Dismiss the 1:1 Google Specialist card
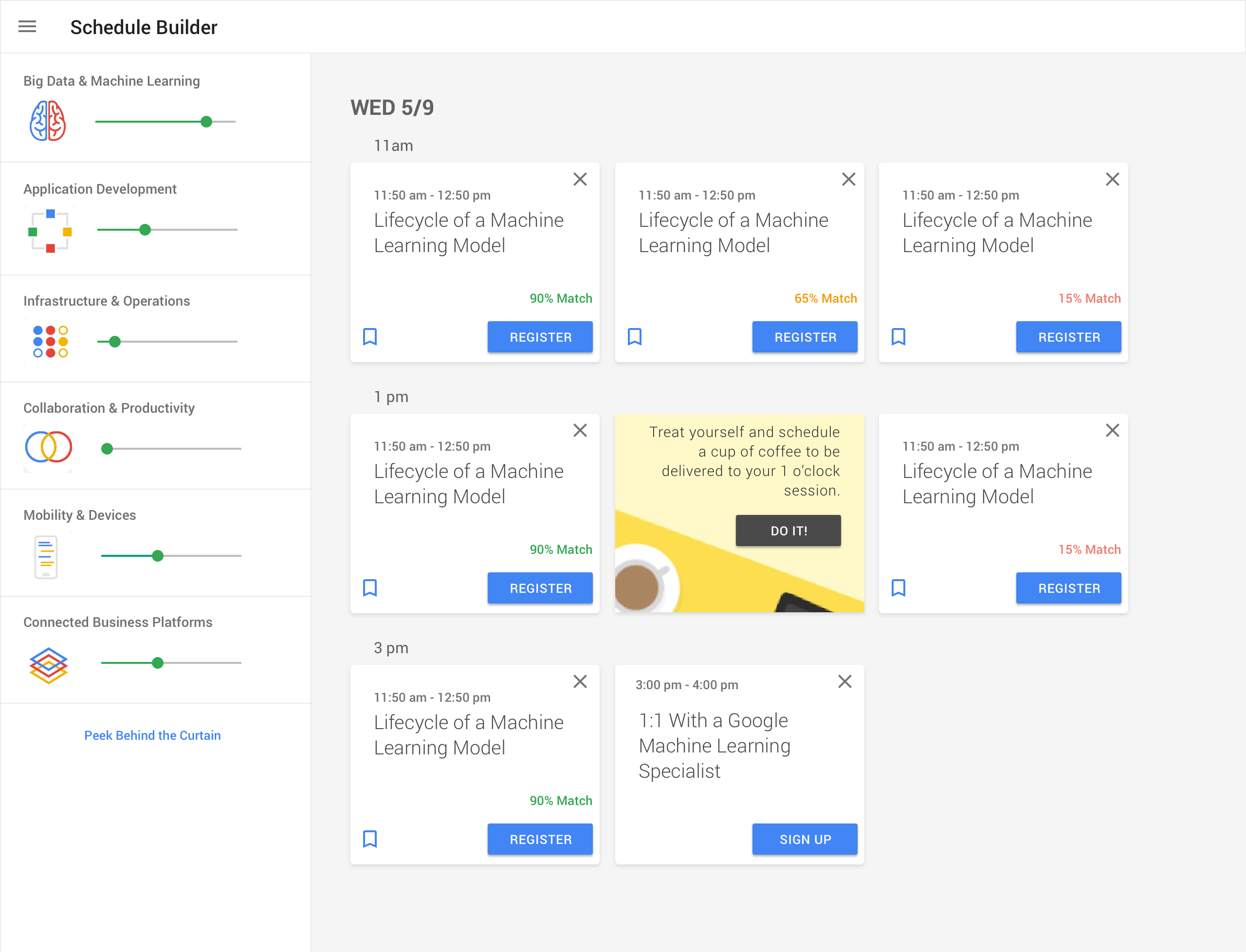Image resolution: width=1246 pixels, height=952 pixels. point(844,681)
